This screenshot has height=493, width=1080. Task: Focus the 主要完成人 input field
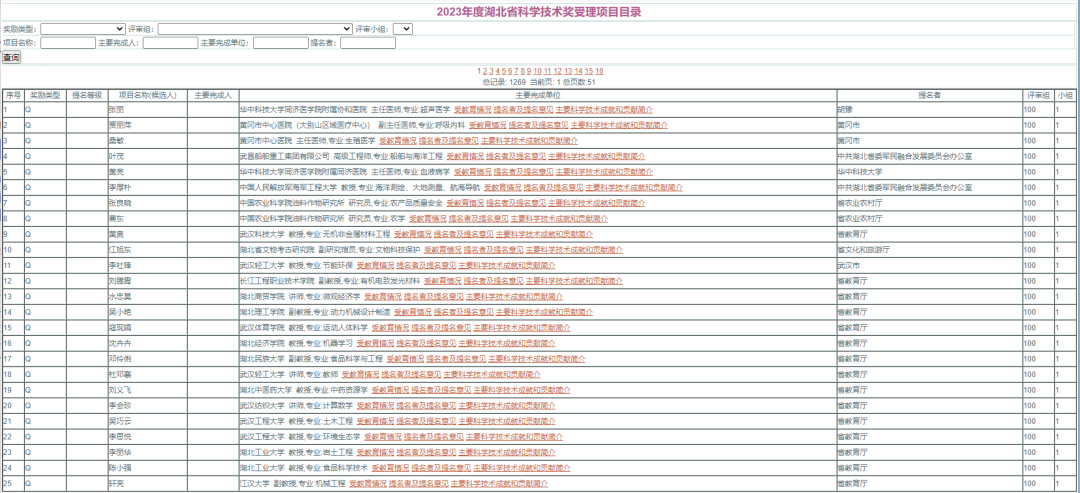click(170, 43)
